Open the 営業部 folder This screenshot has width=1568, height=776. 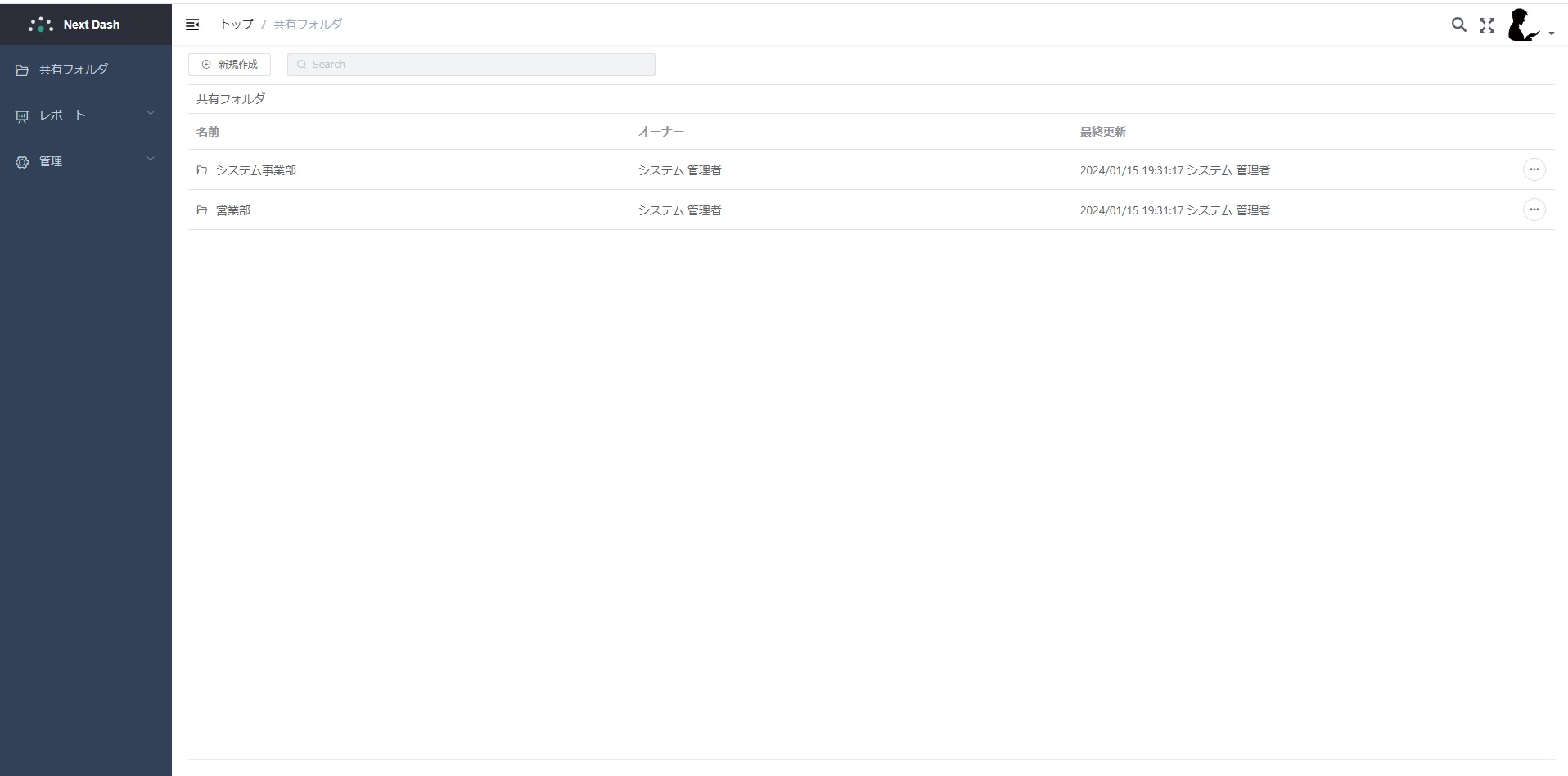tap(233, 210)
